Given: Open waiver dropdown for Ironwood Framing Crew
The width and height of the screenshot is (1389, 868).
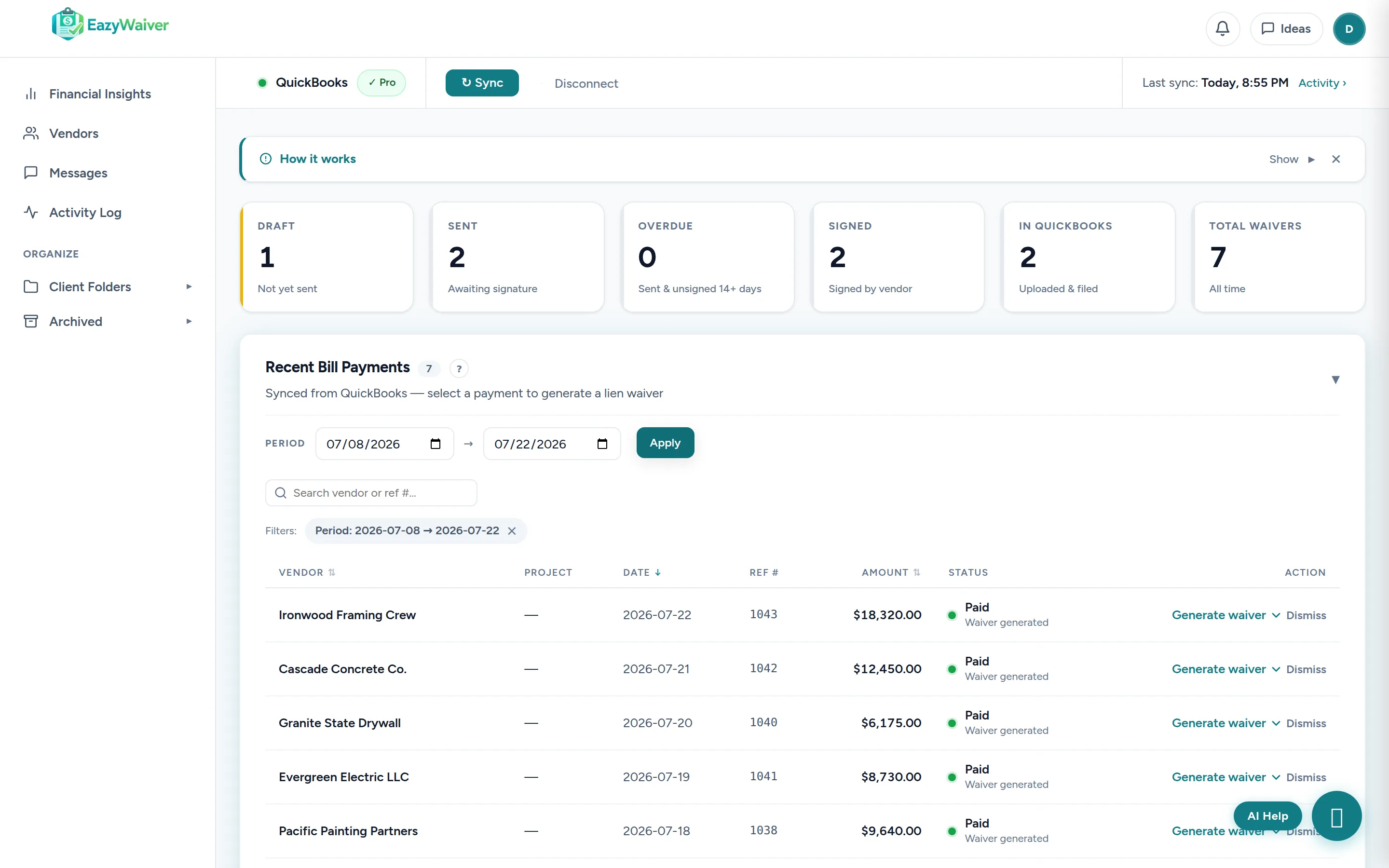Looking at the screenshot, I should pyautogui.click(x=1276, y=615).
